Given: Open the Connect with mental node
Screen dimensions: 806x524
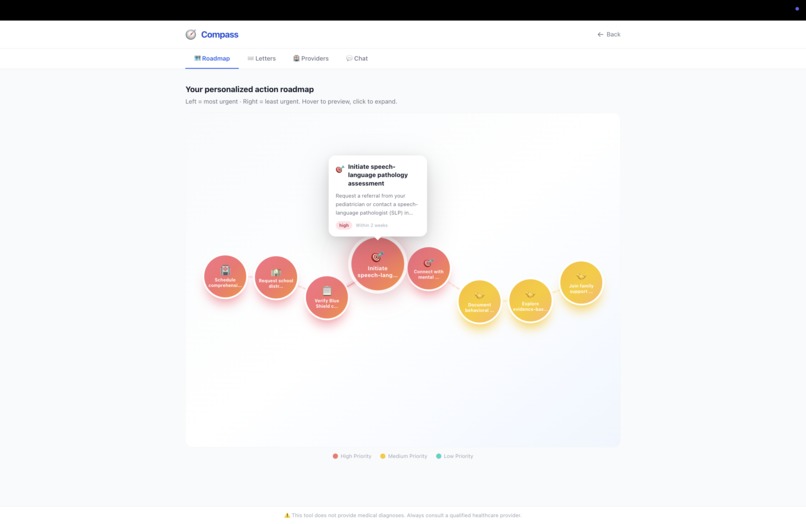Looking at the screenshot, I should [429, 268].
